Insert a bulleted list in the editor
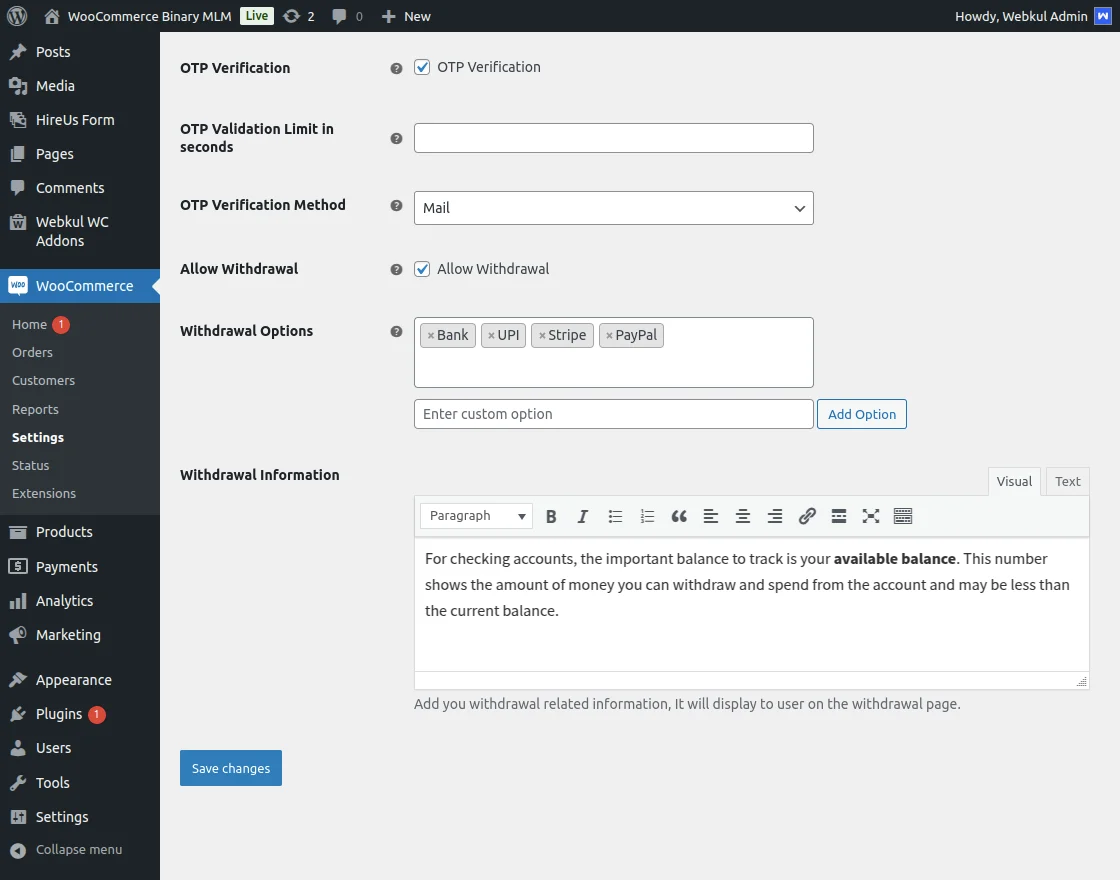Viewport: 1120px width, 880px height. tap(615, 515)
